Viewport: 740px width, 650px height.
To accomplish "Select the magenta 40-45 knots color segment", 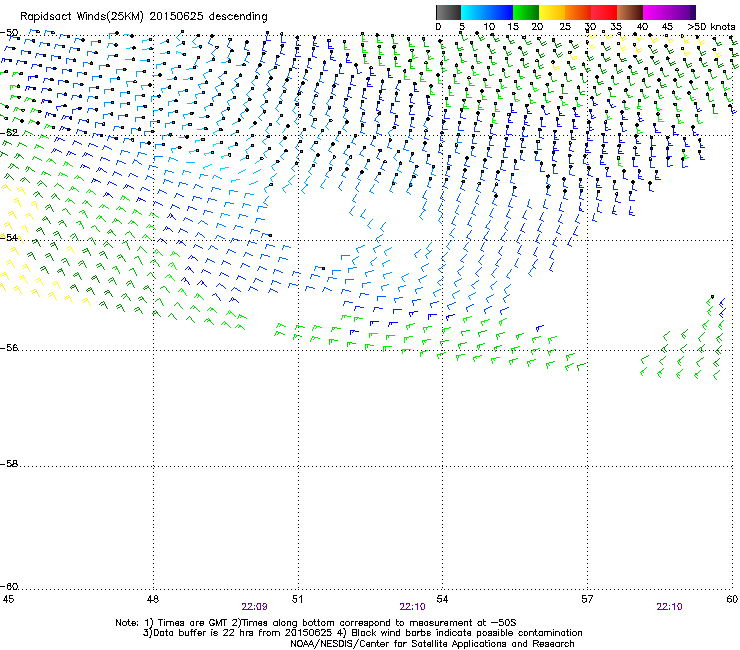I will point(656,12).
